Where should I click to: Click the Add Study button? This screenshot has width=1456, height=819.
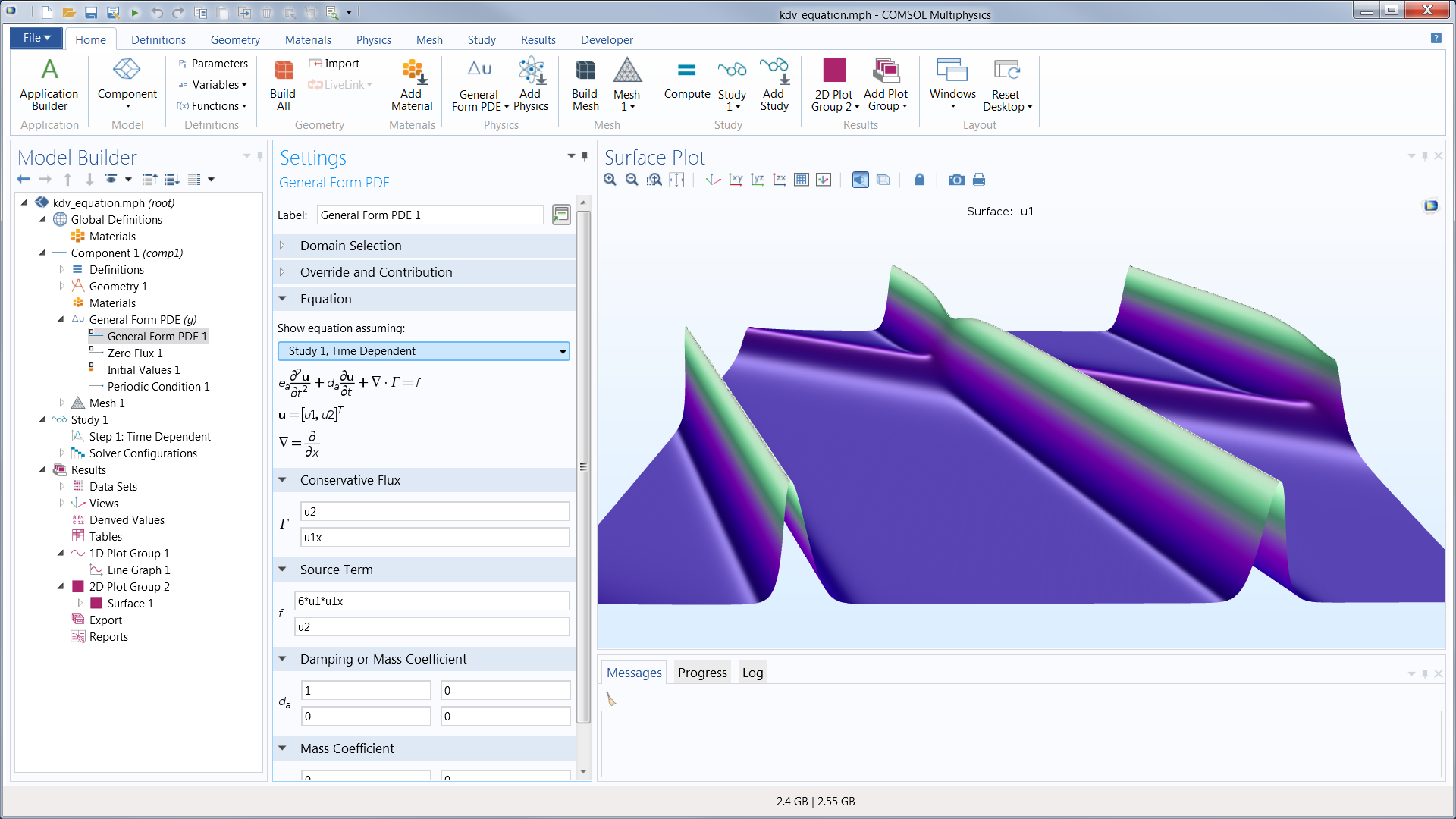(774, 83)
